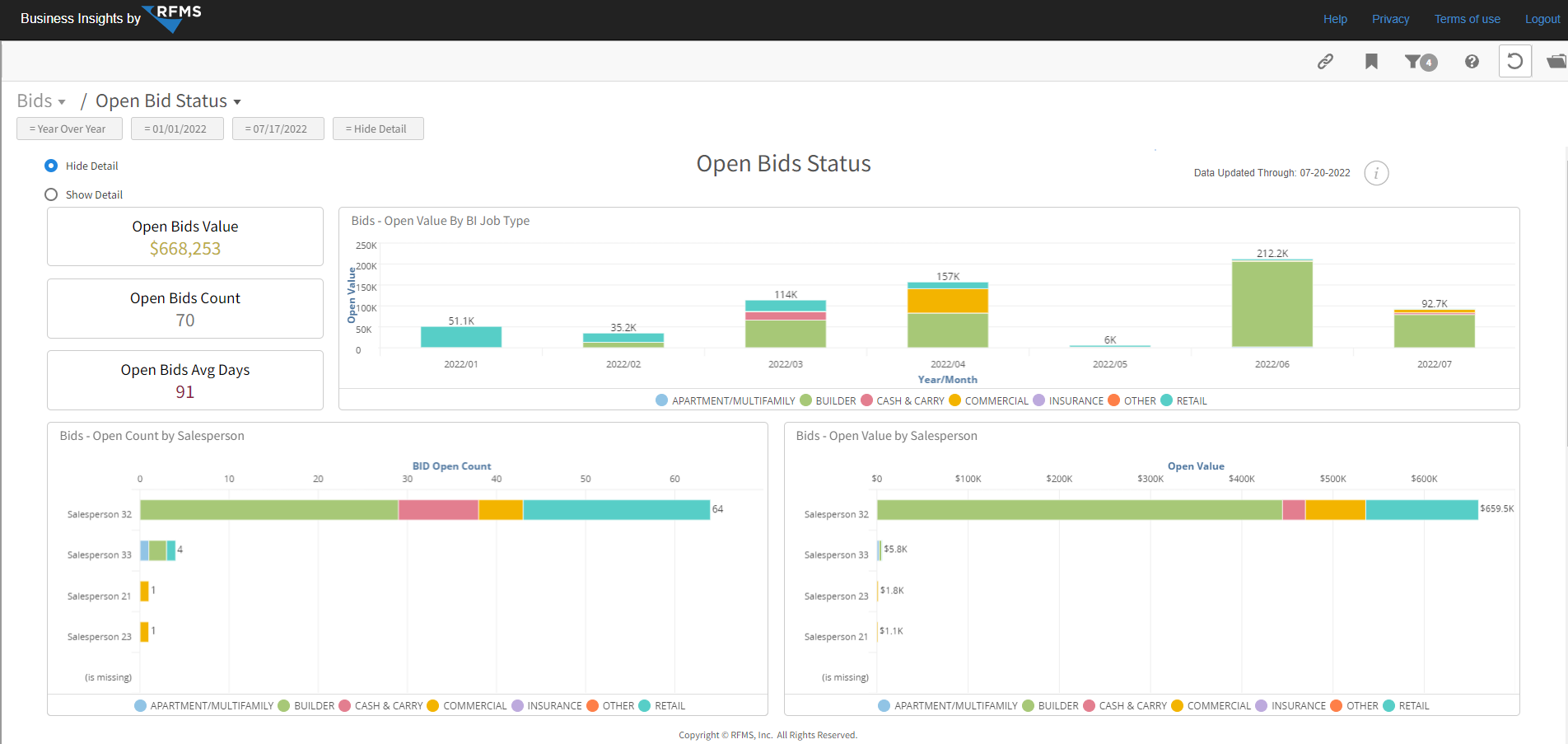
Task: Toggle RETAIL legend in Open Count by Salesperson
Action: coord(661,705)
